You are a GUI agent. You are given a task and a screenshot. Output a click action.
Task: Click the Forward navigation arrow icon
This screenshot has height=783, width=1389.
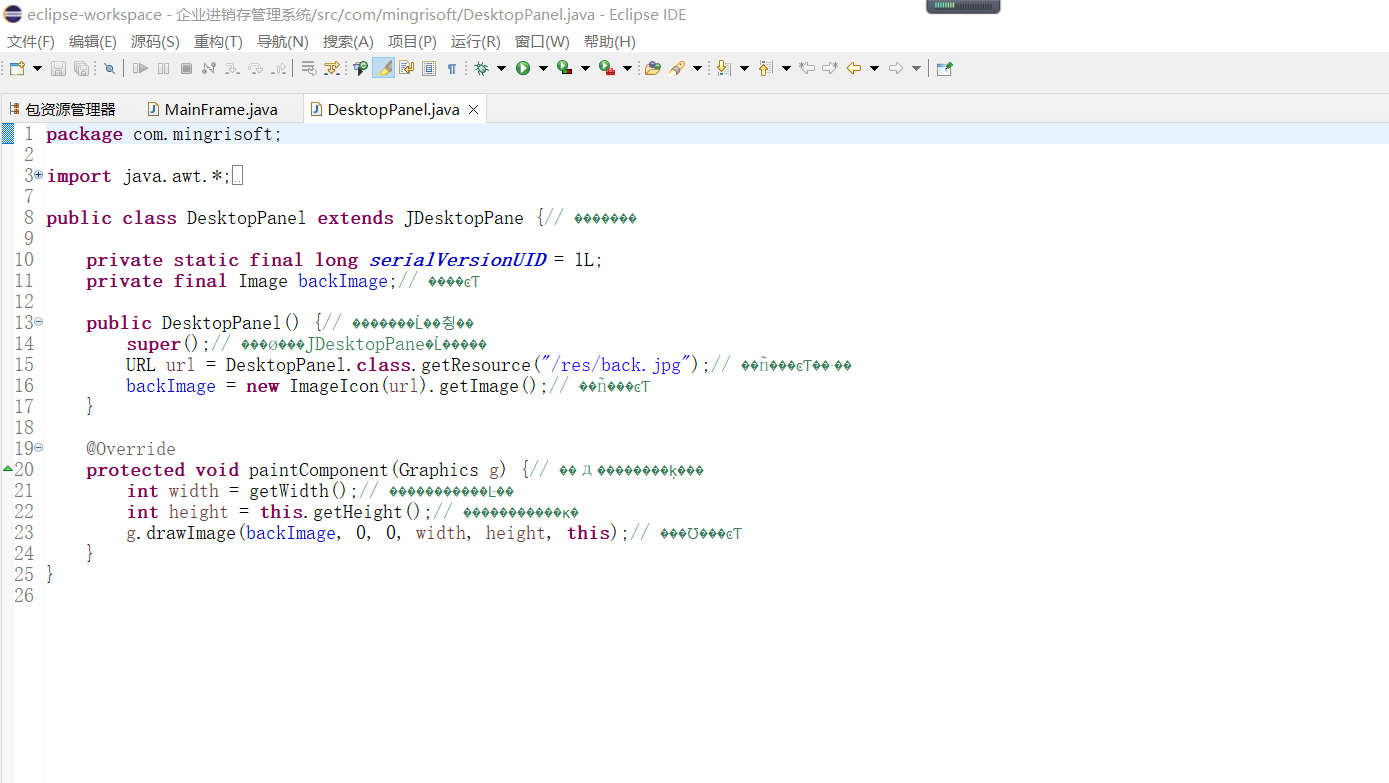click(896, 68)
